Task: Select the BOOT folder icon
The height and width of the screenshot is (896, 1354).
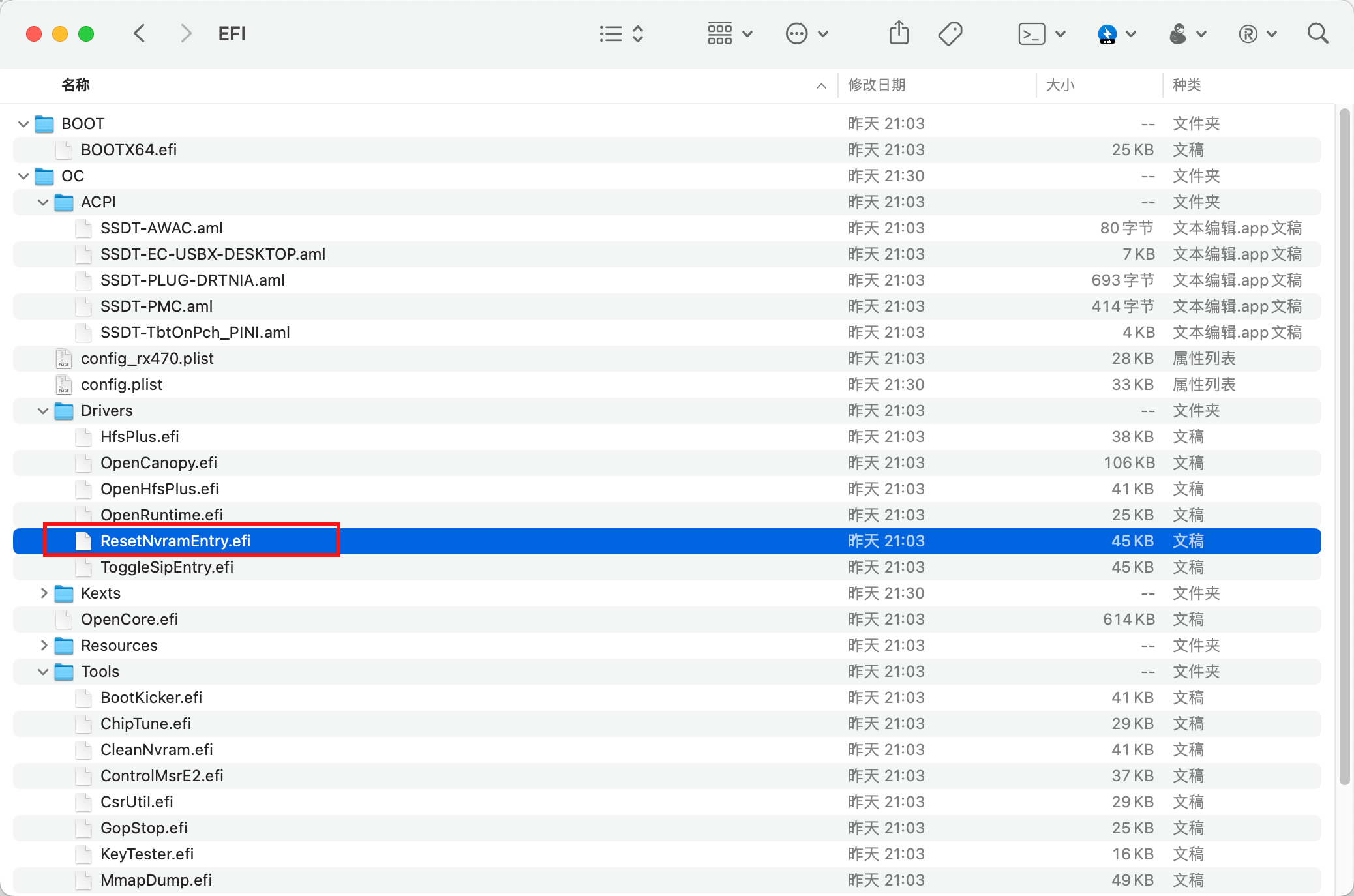Action: [x=44, y=124]
